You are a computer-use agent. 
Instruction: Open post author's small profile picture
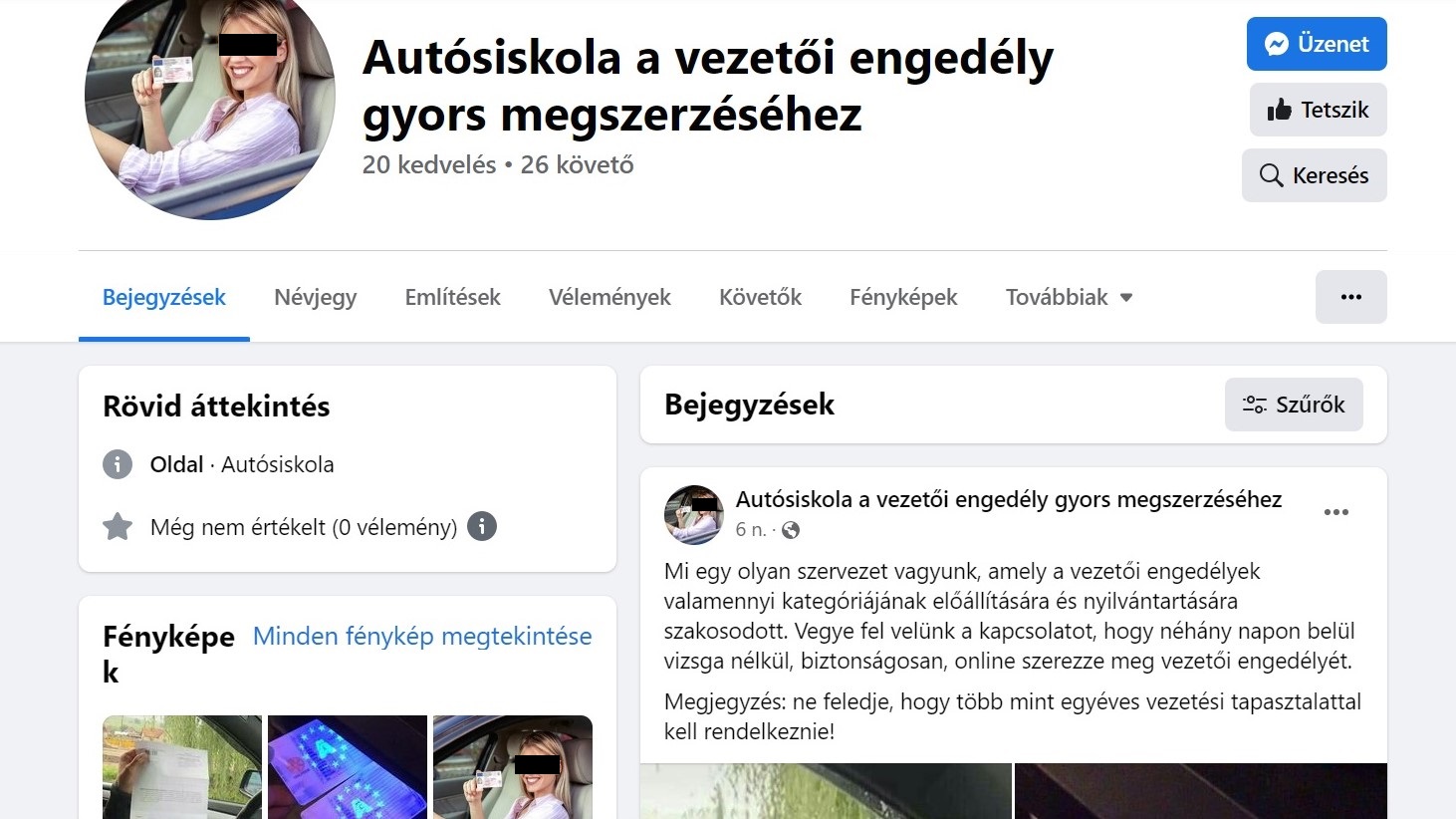(694, 515)
